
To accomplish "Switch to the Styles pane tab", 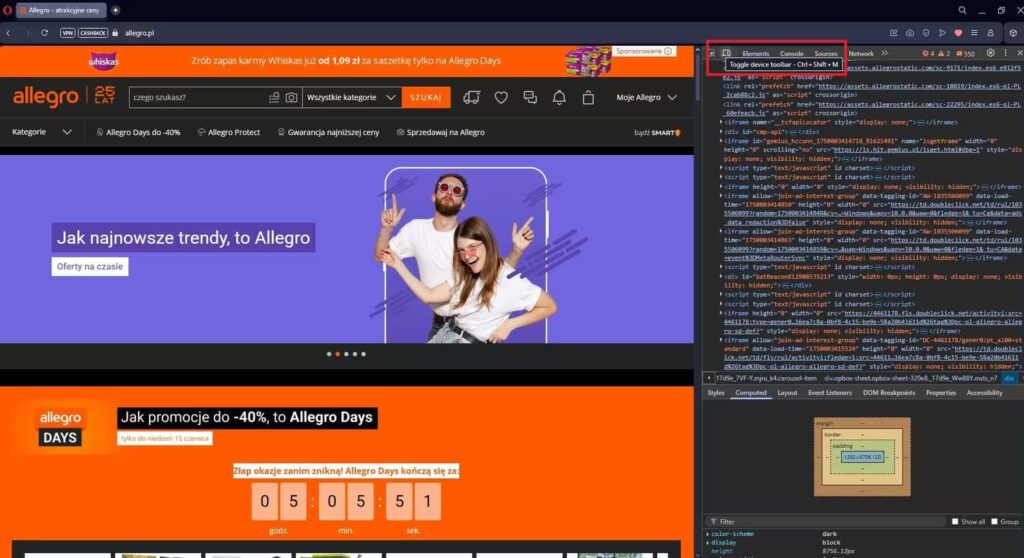I will click(x=716, y=393).
